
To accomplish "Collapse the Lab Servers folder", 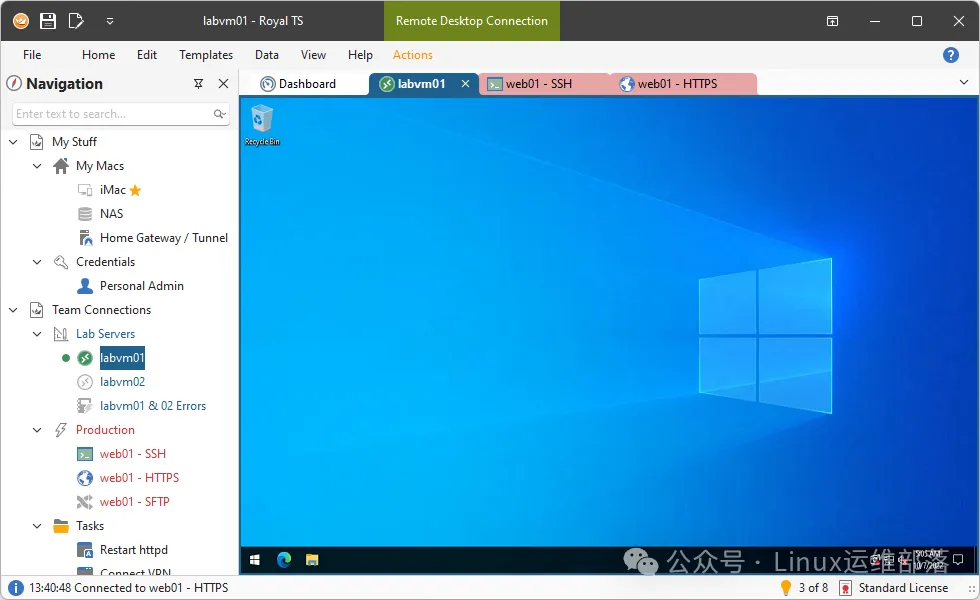I will 37,334.
